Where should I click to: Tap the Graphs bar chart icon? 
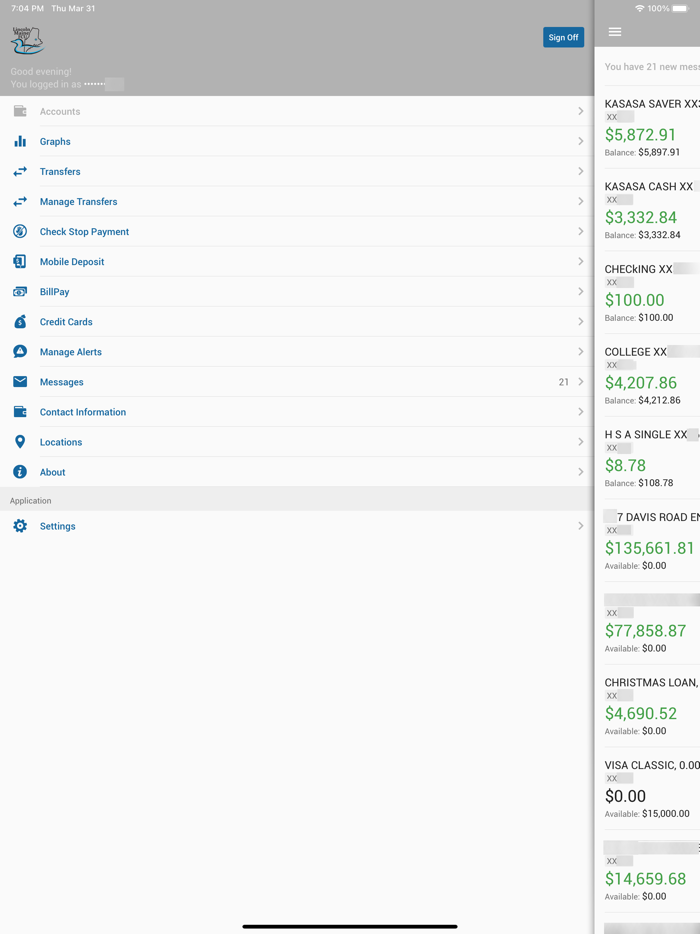[20, 141]
